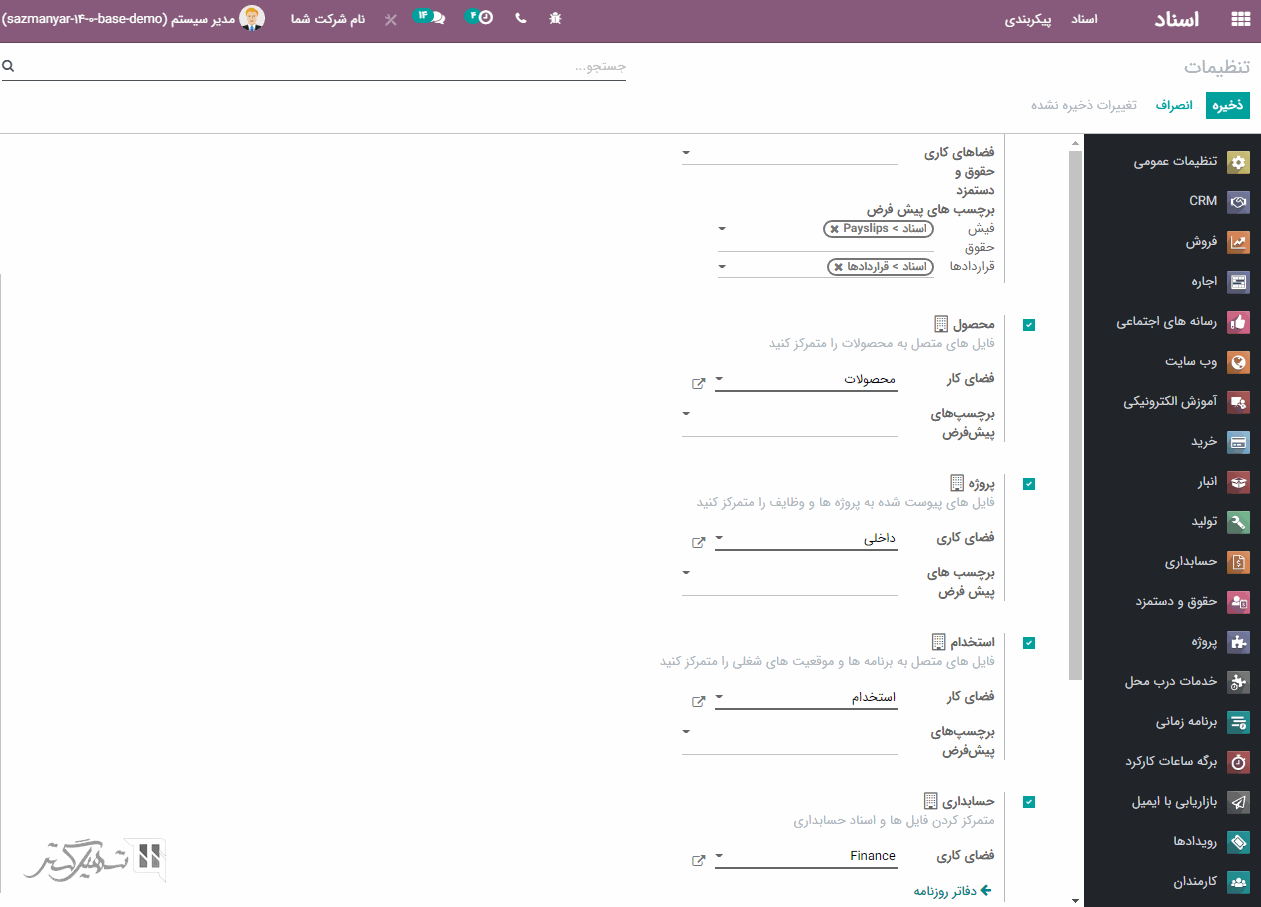Select Timesheets (برگه ساعات کارکرد) sidebar icon

click(x=1239, y=762)
